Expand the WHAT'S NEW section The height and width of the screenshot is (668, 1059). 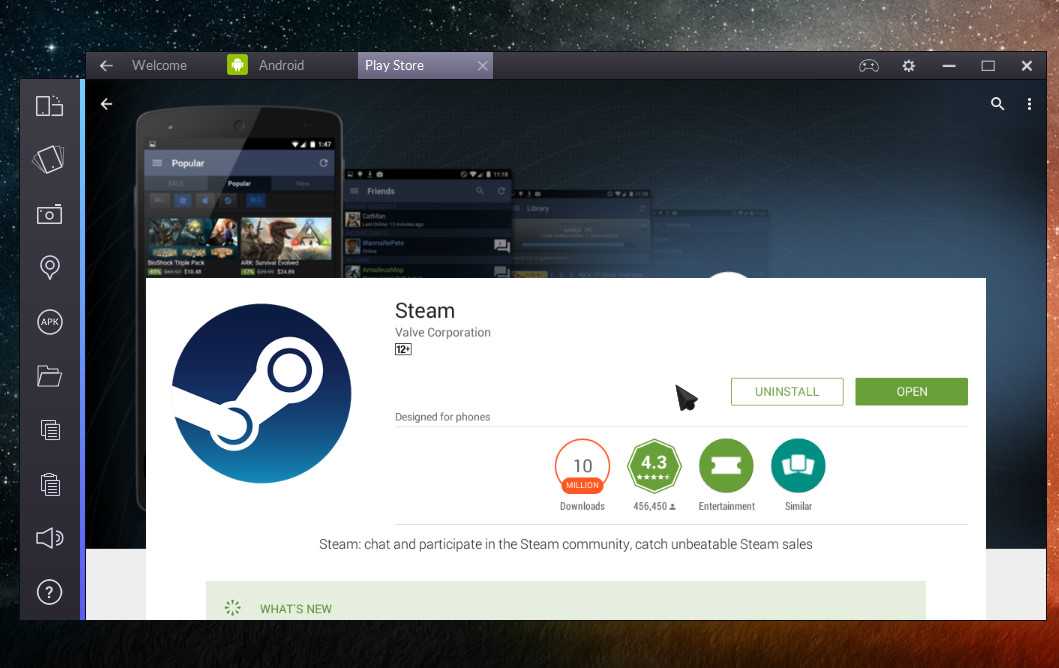(565, 600)
